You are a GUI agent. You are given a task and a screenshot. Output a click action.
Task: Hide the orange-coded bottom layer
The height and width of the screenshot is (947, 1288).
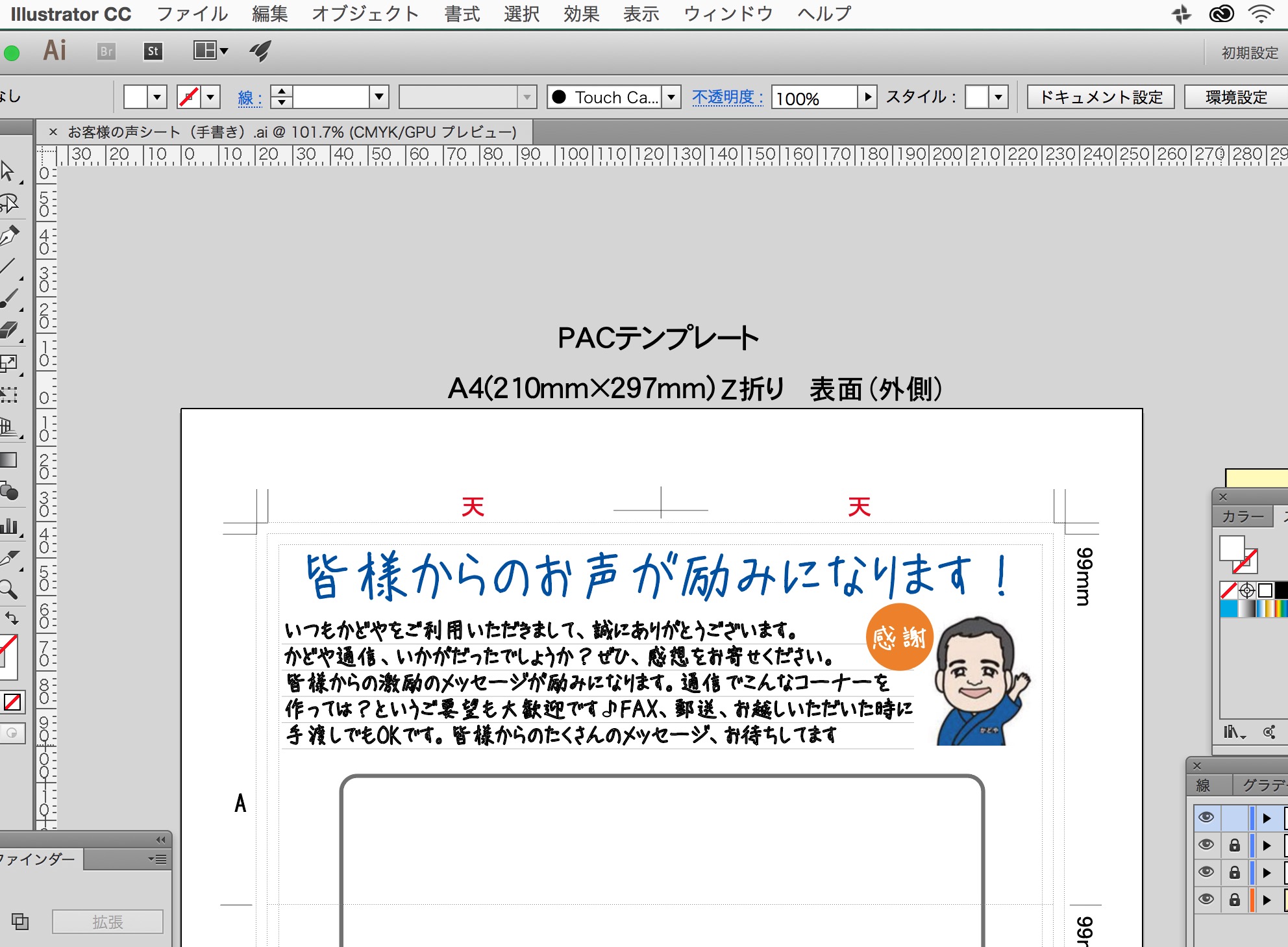point(1206,899)
